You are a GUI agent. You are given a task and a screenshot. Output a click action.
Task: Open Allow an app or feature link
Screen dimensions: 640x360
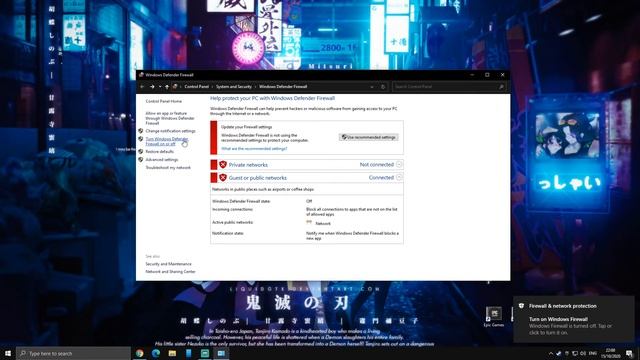(170, 118)
